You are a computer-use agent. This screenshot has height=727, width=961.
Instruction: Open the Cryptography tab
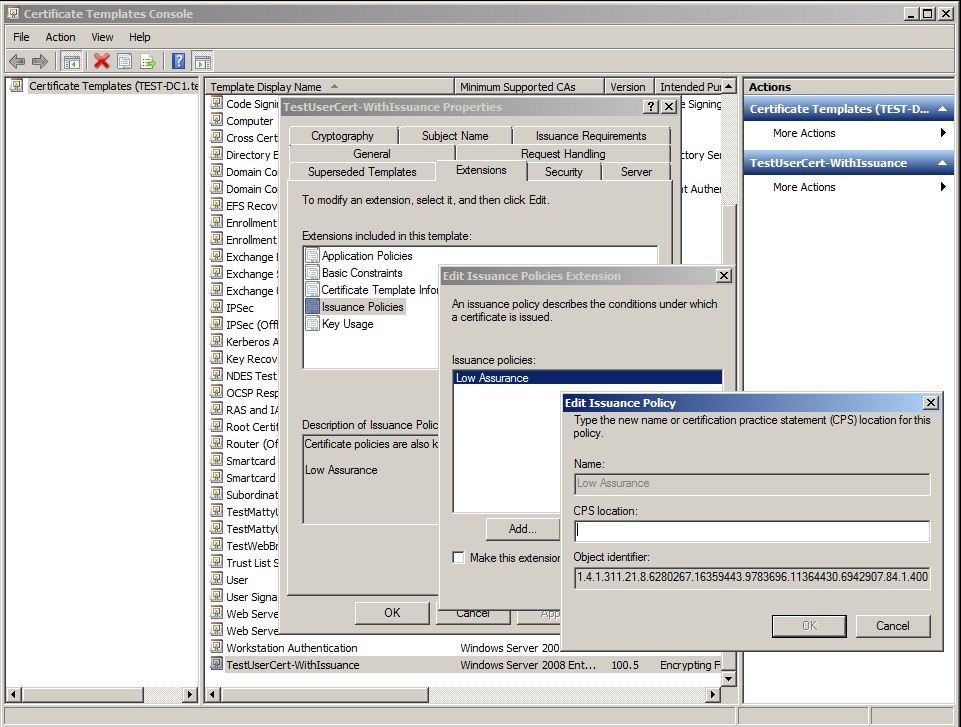(x=342, y=136)
